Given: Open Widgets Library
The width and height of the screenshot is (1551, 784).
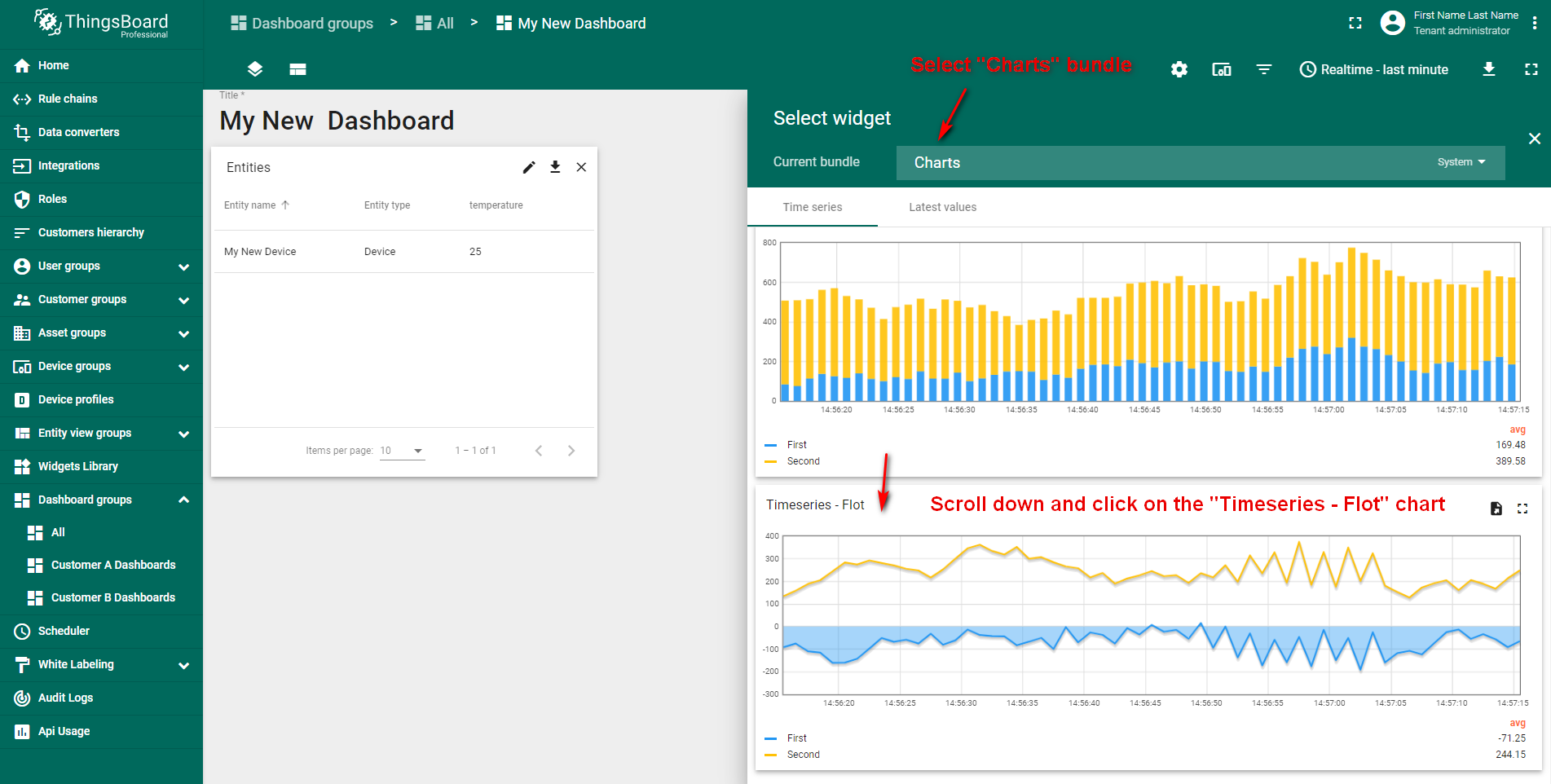Looking at the screenshot, I should [x=101, y=466].
